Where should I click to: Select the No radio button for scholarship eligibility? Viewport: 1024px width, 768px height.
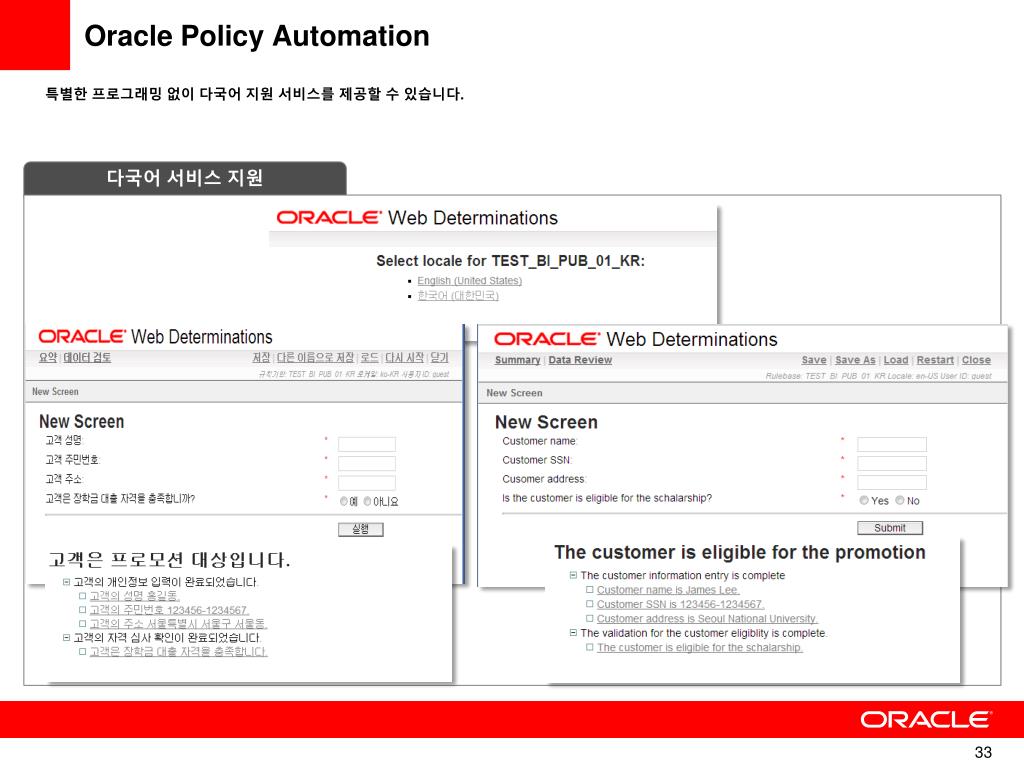[x=900, y=500]
